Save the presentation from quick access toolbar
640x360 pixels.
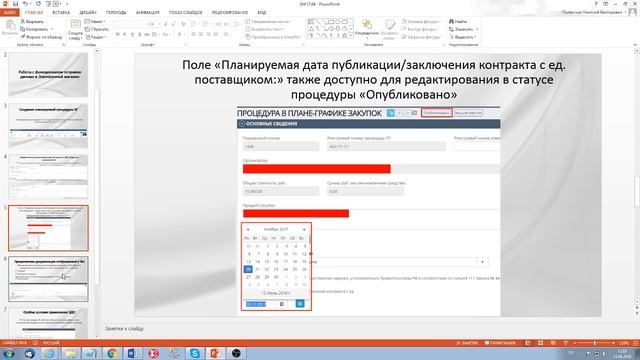[16, 4]
